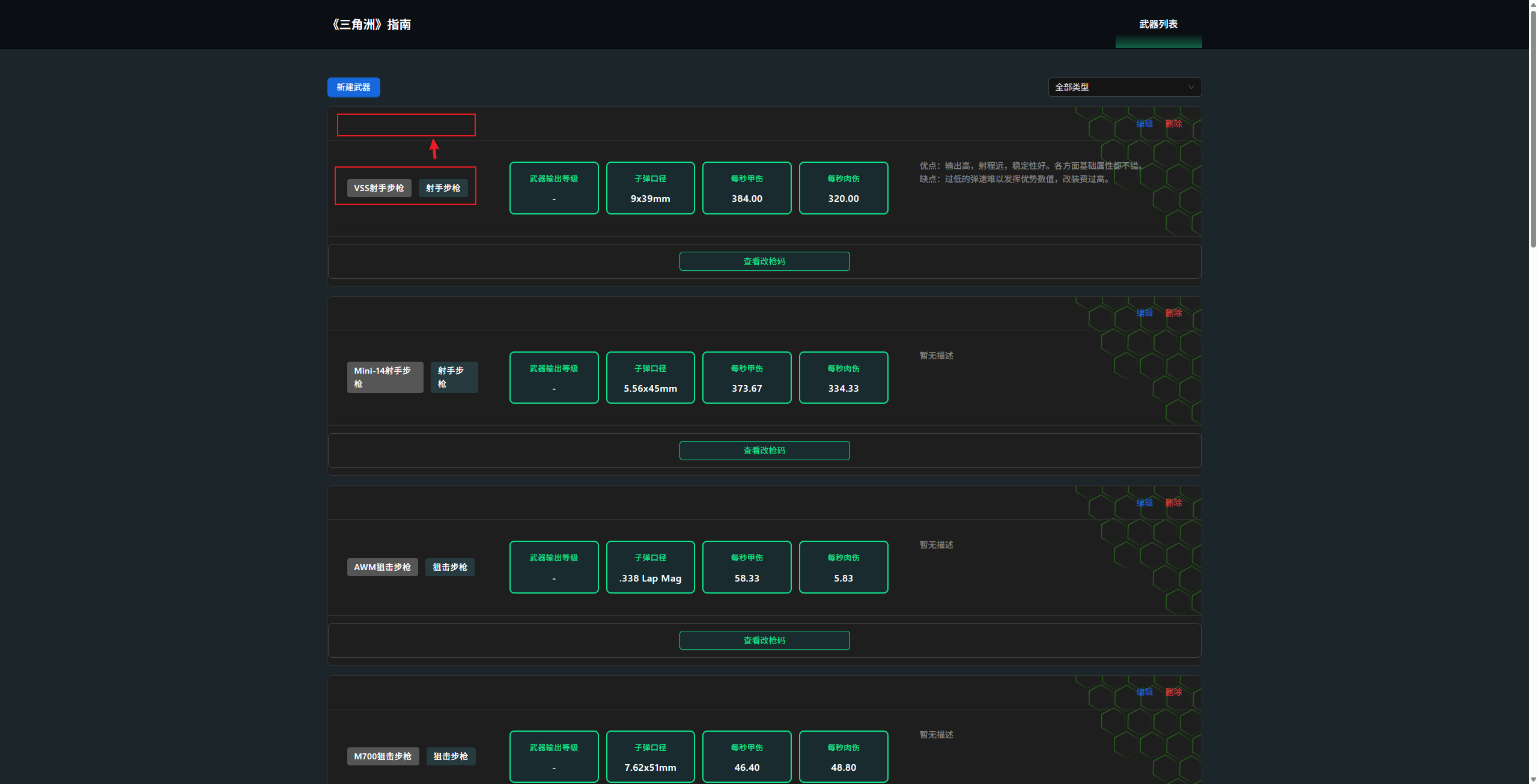Select the 射手步枪 type tag beside Mini-14
This screenshot has height=784, width=1538.
[454, 377]
